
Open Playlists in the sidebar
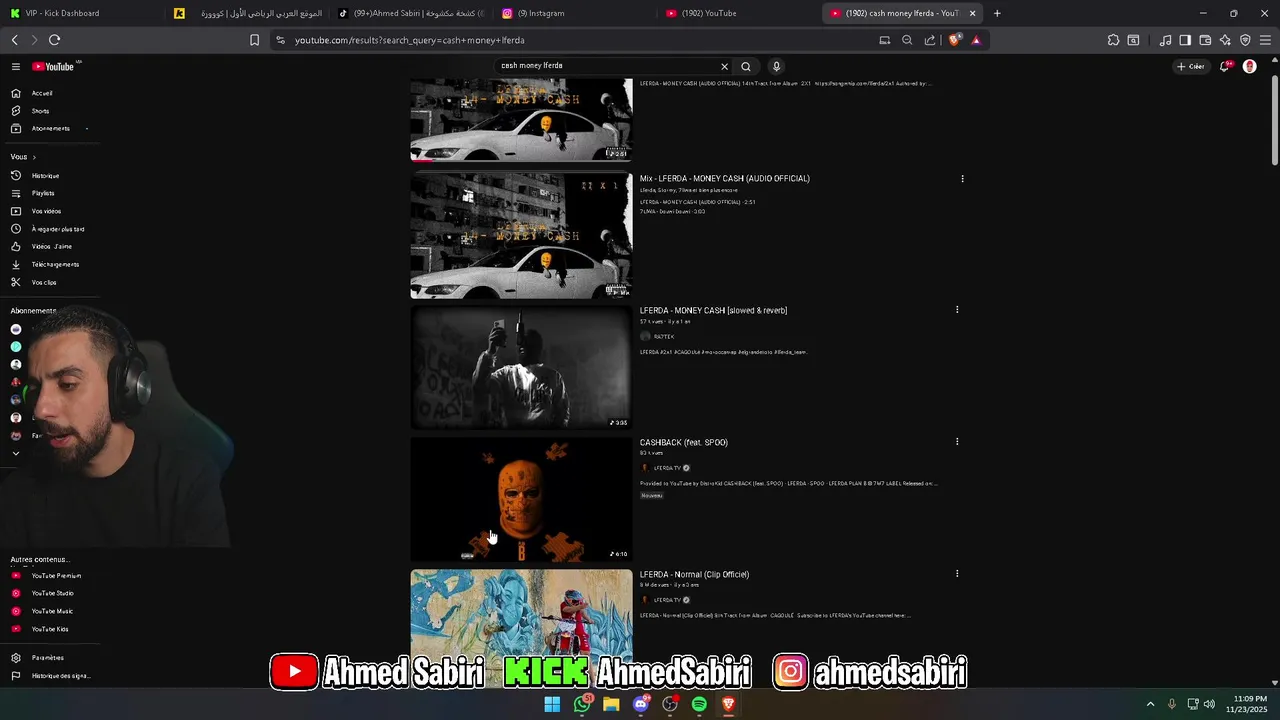(x=43, y=193)
